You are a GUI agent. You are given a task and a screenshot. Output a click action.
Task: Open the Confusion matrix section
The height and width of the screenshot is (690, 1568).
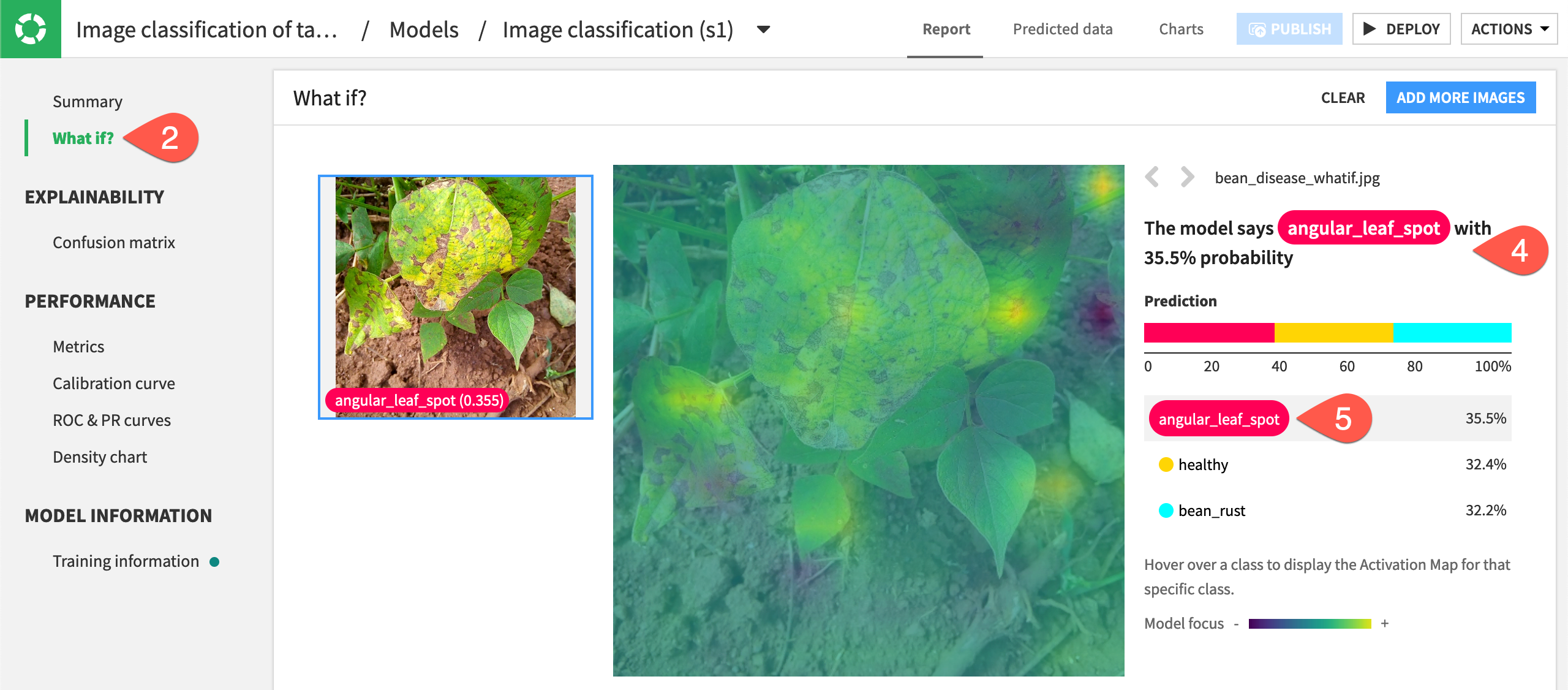(113, 242)
